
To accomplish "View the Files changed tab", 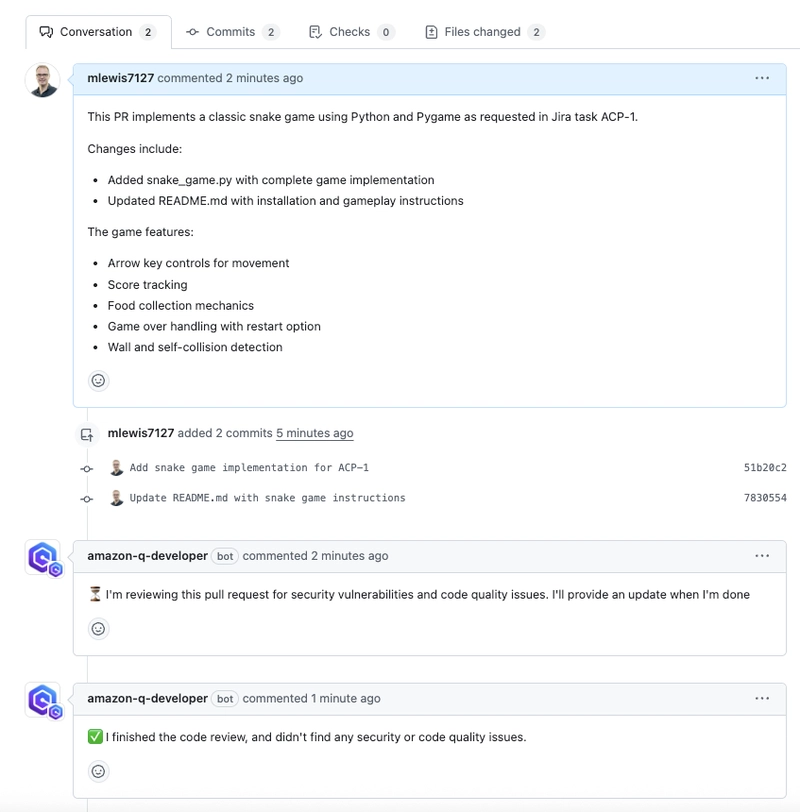I will pos(485,32).
